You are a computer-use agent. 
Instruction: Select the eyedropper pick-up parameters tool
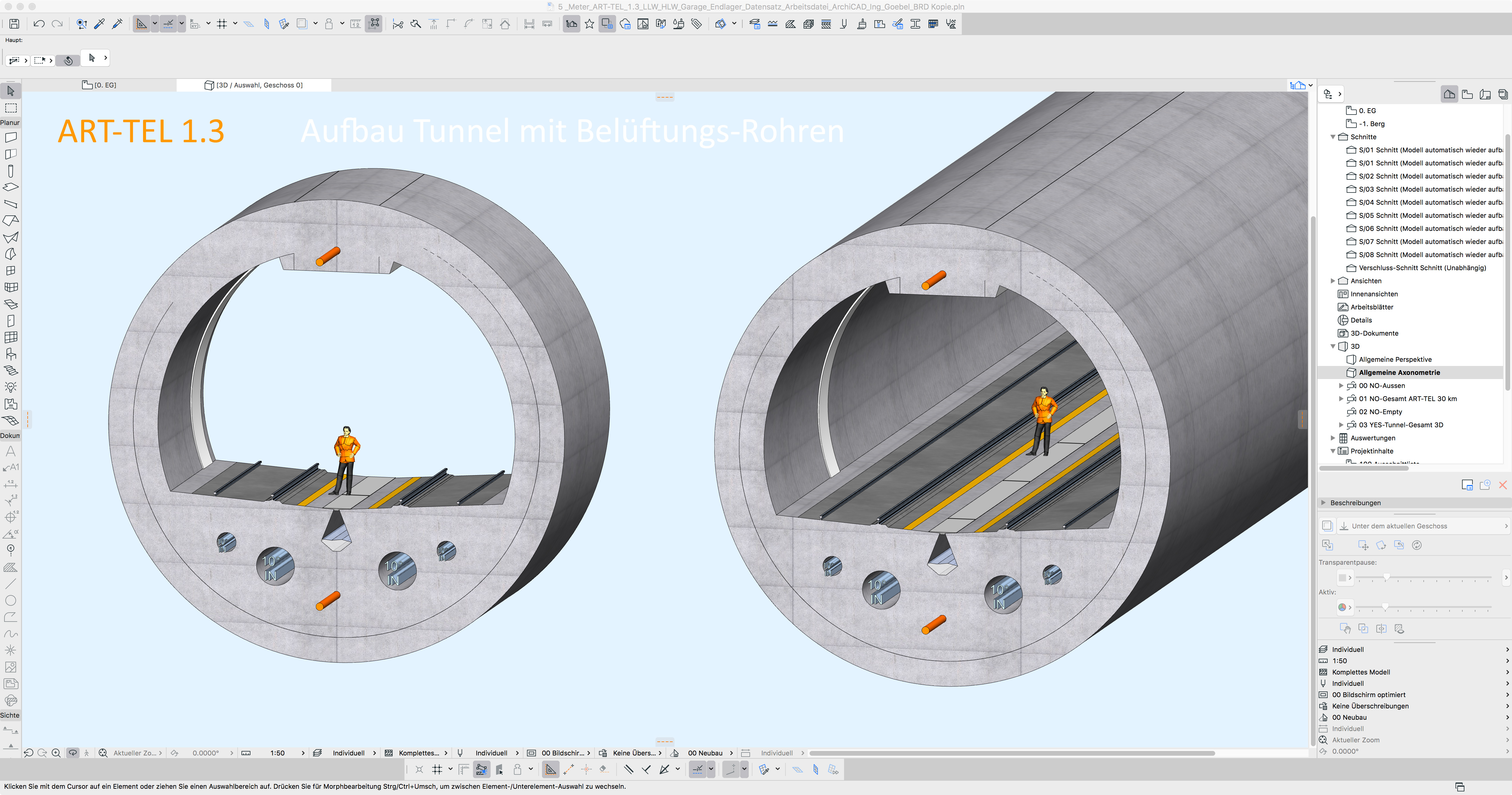coord(99,24)
